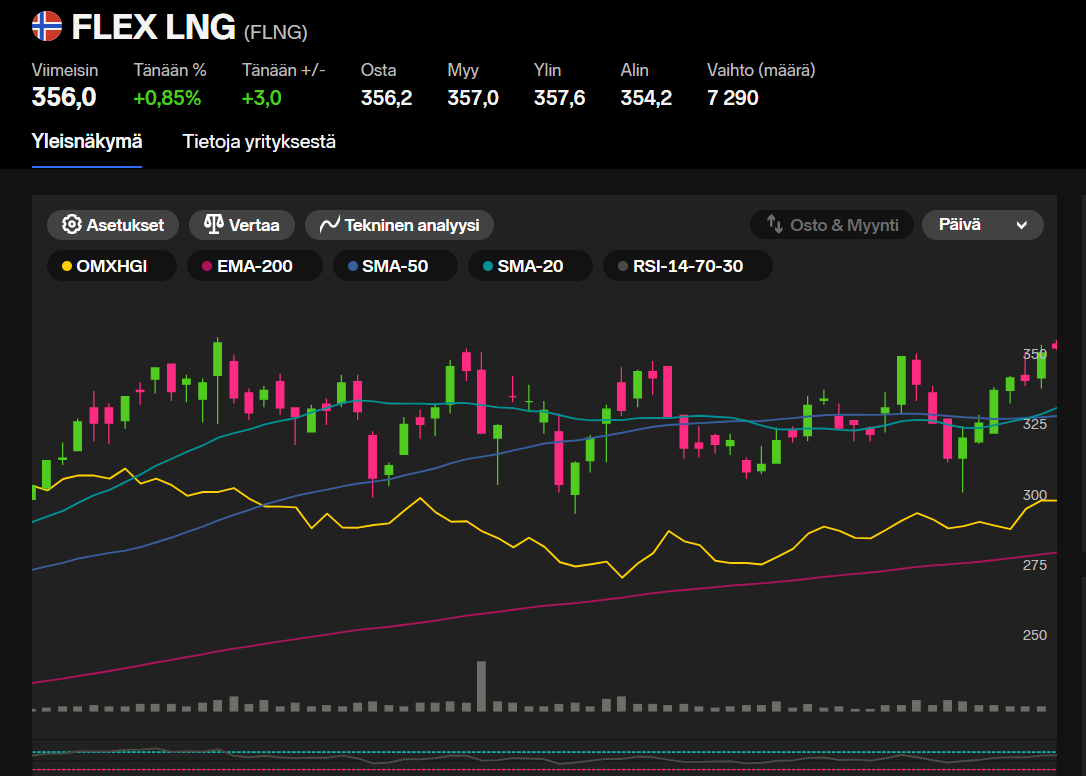Toggle the SMA-20 indicator chip
Screen dimensions: 1086x776
(x=530, y=266)
